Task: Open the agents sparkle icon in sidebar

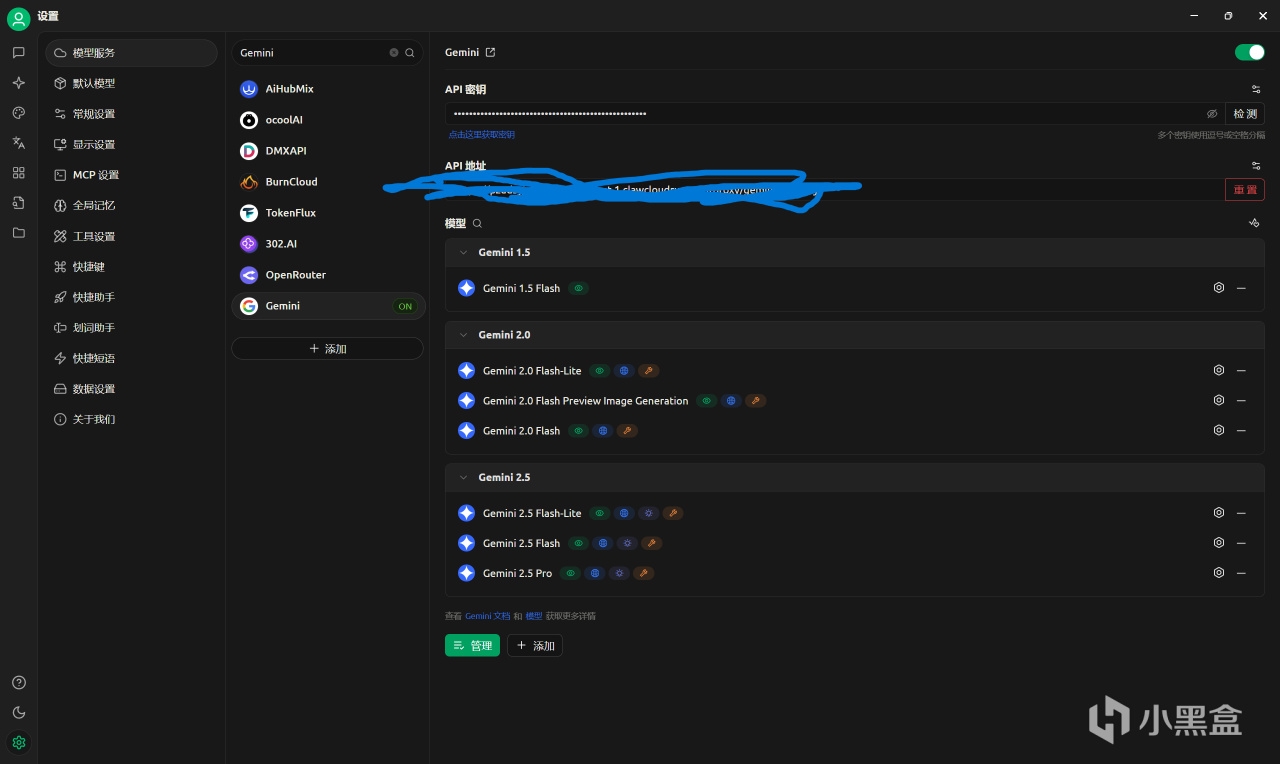Action: coord(18,83)
